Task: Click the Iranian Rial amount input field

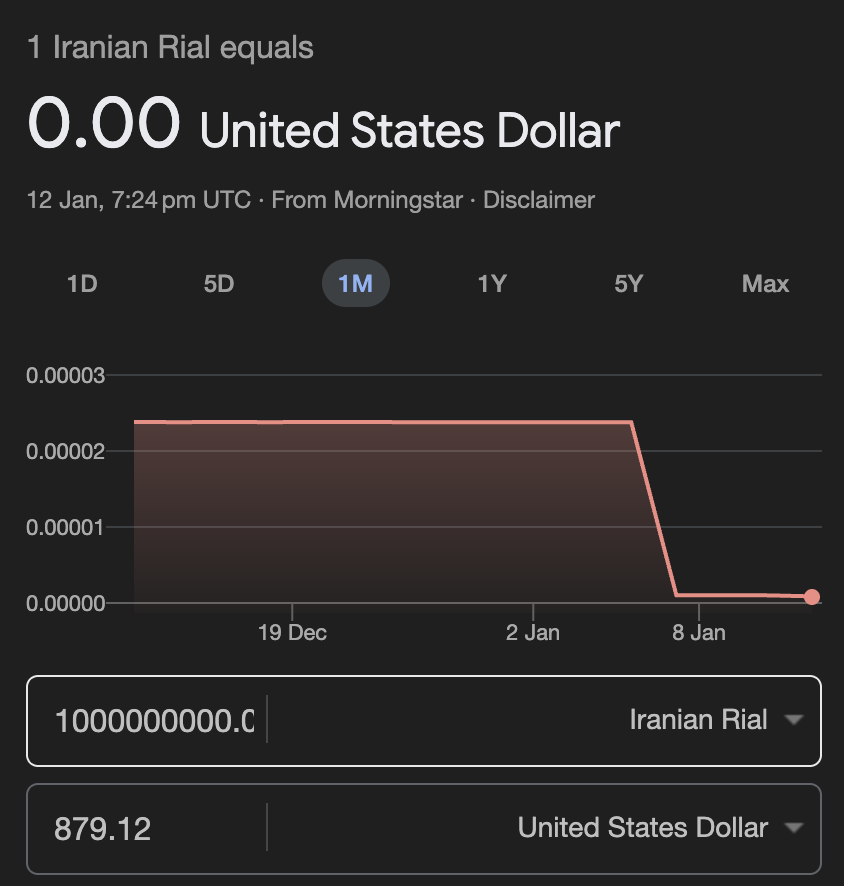Action: 155,720
